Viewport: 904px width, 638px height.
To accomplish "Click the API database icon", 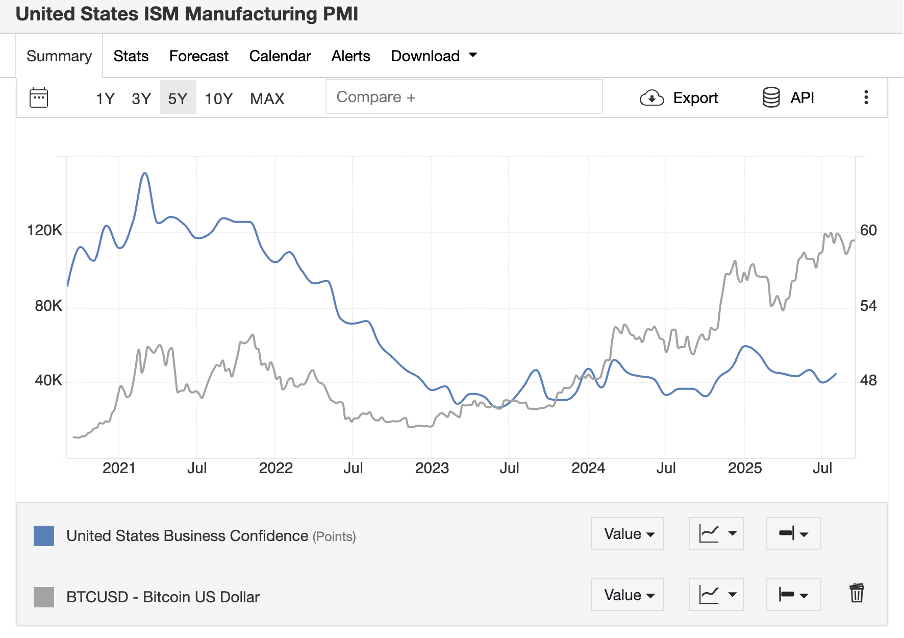I will point(771,97).
